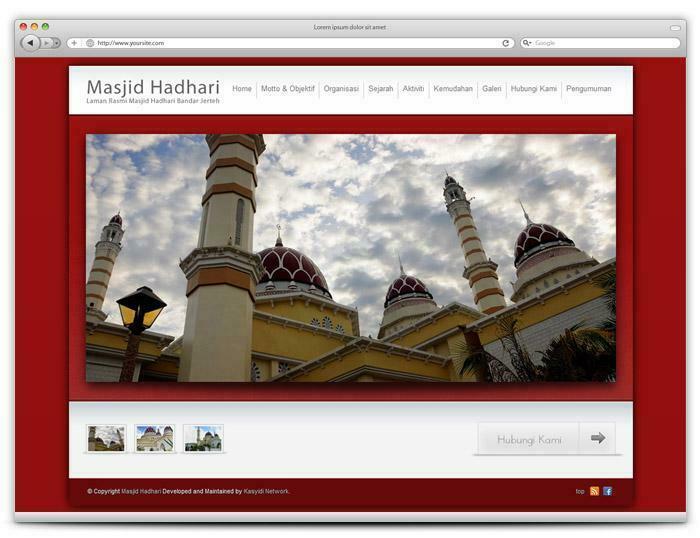Image resolution: width=700 pixels, height=538 pixels.
Task: Click the Masjid Hadhari site title
Action: pos(153,87)
